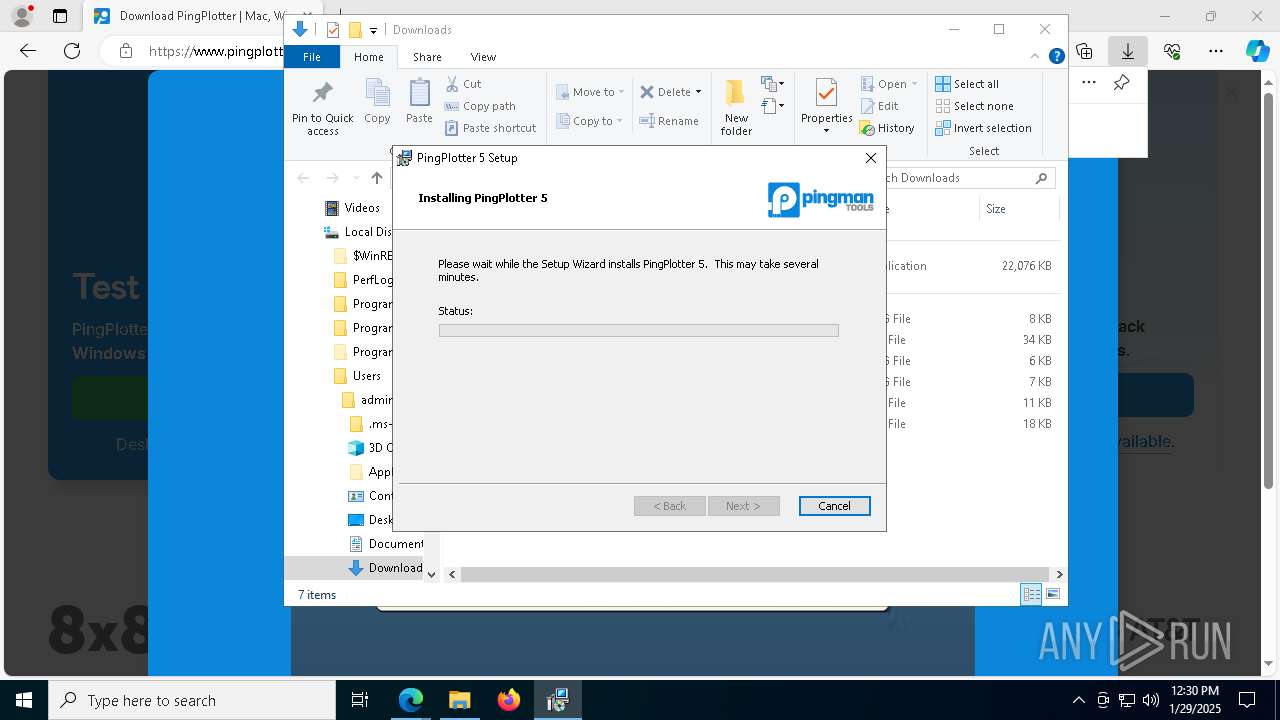This screenshot has height=720, width=1280.
Task: Create a New folder from ribbon
Action: click(x=736, y=108)
